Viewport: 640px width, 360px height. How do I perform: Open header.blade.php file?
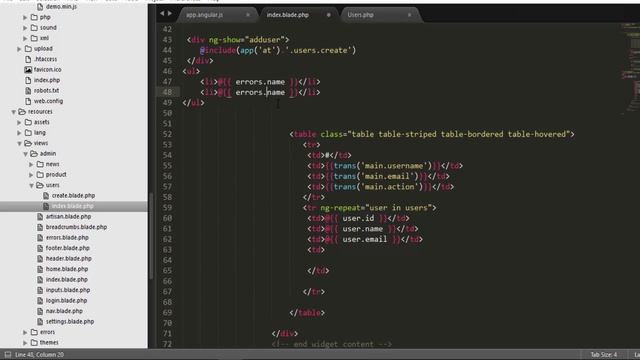[69, 259]
